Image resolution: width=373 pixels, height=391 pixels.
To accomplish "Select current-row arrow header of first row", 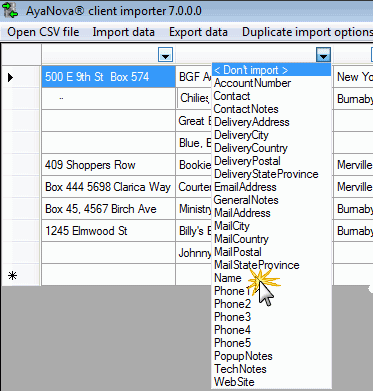I will pos(21,77).
